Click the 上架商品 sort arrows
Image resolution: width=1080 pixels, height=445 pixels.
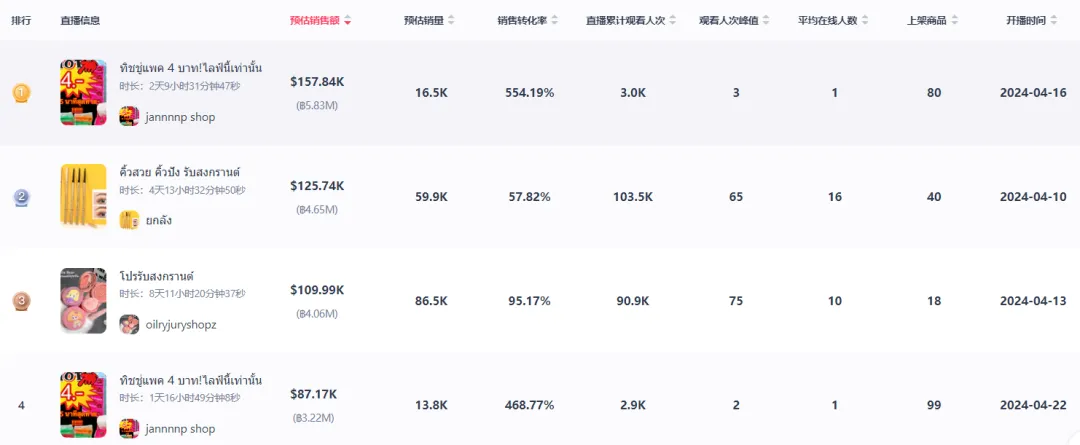tap(955, 21)
